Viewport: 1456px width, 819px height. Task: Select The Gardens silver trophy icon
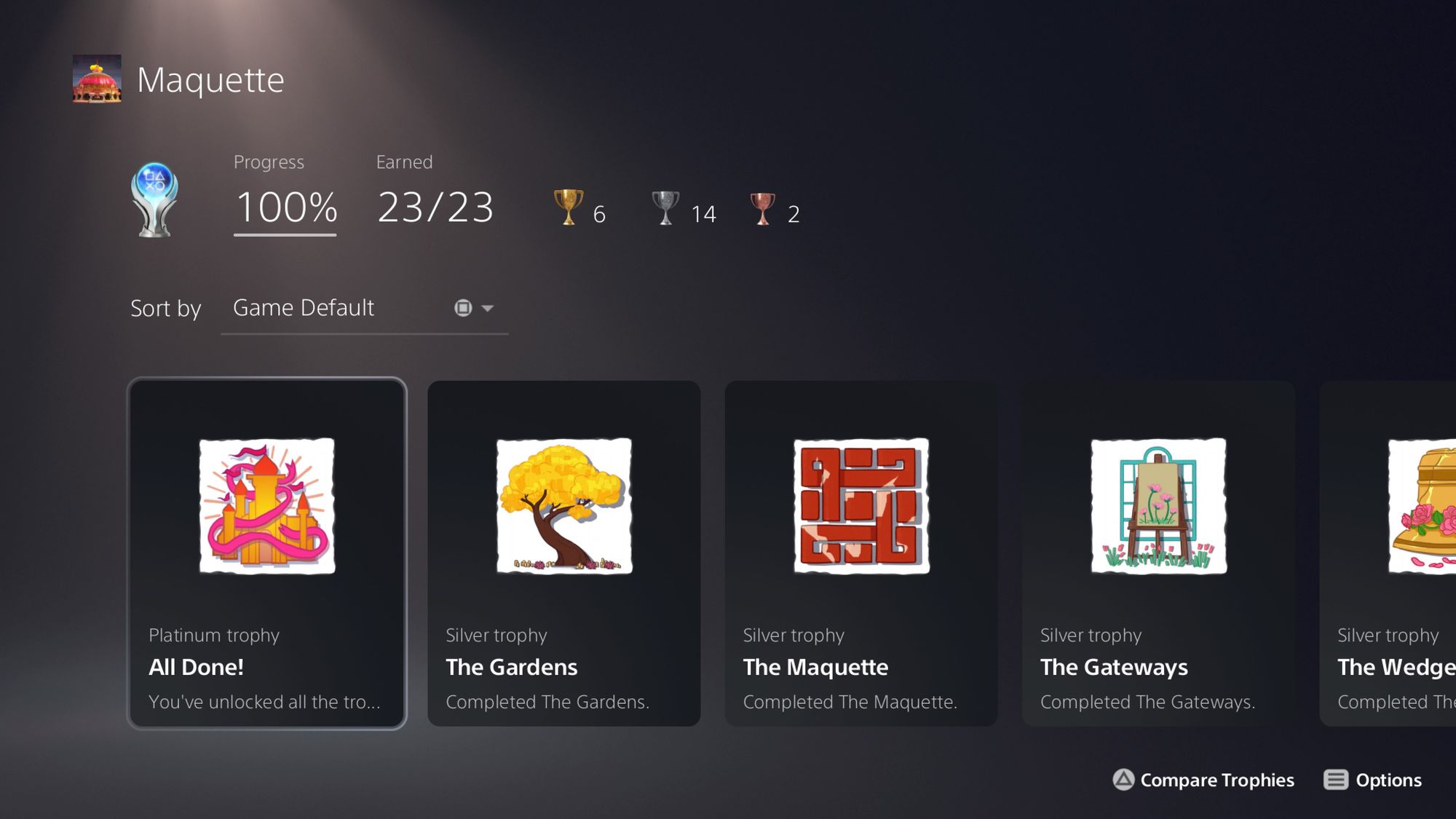point(563,506)
